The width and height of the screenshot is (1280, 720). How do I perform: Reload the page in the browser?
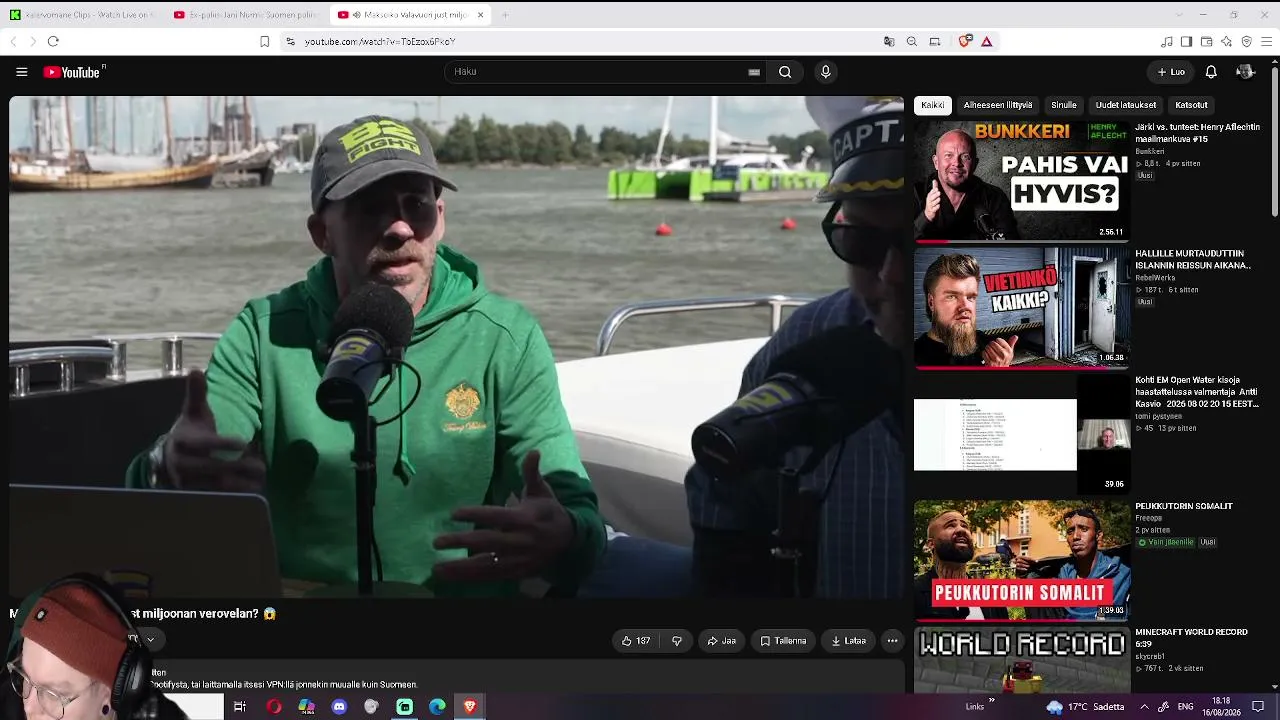pyautogui.click(x=53, y=41)
